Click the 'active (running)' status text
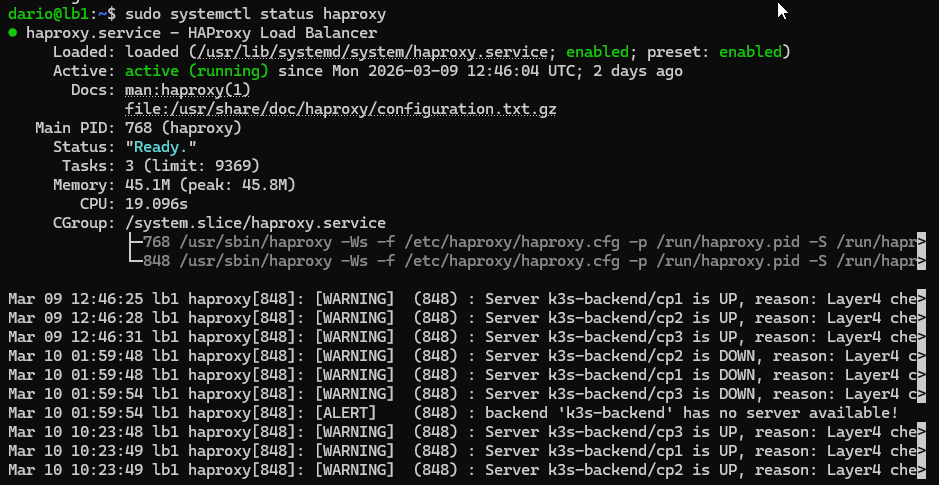Screen dimensions: 939x485 click(196, 71)
